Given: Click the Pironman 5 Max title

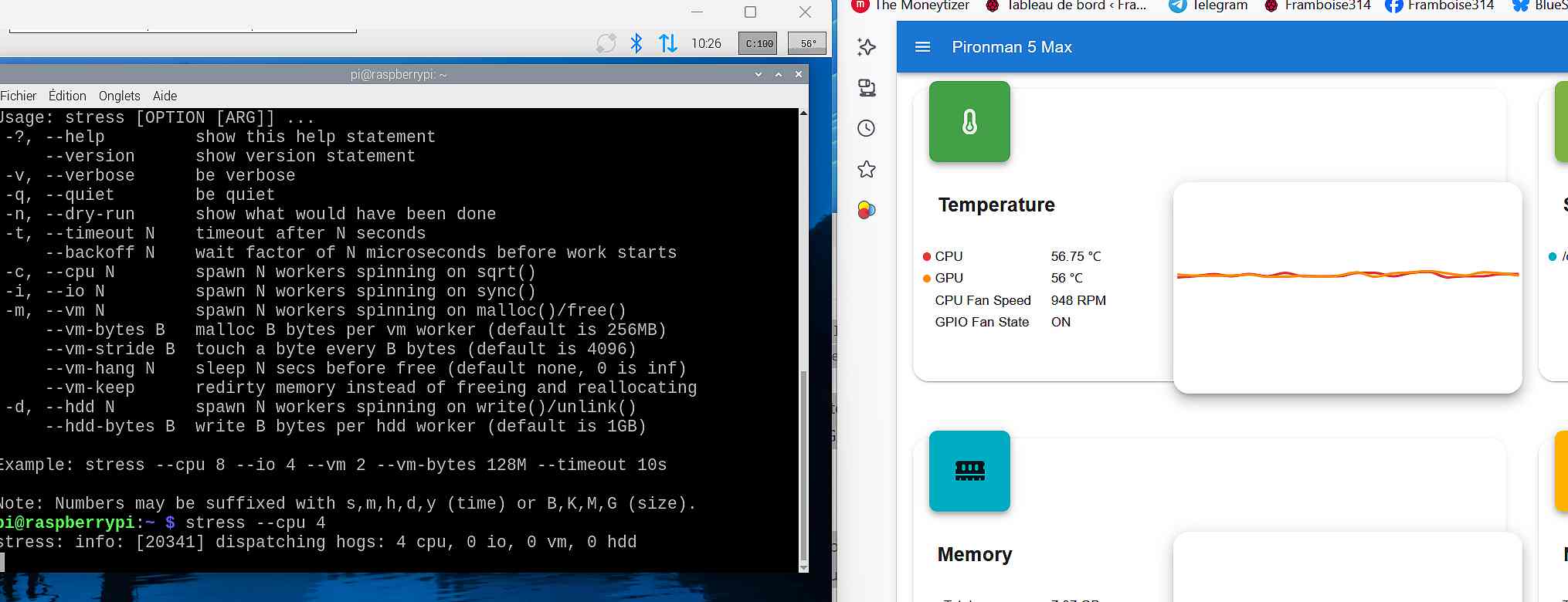Looking at the screenshot, I should (x=1012, y=47).
